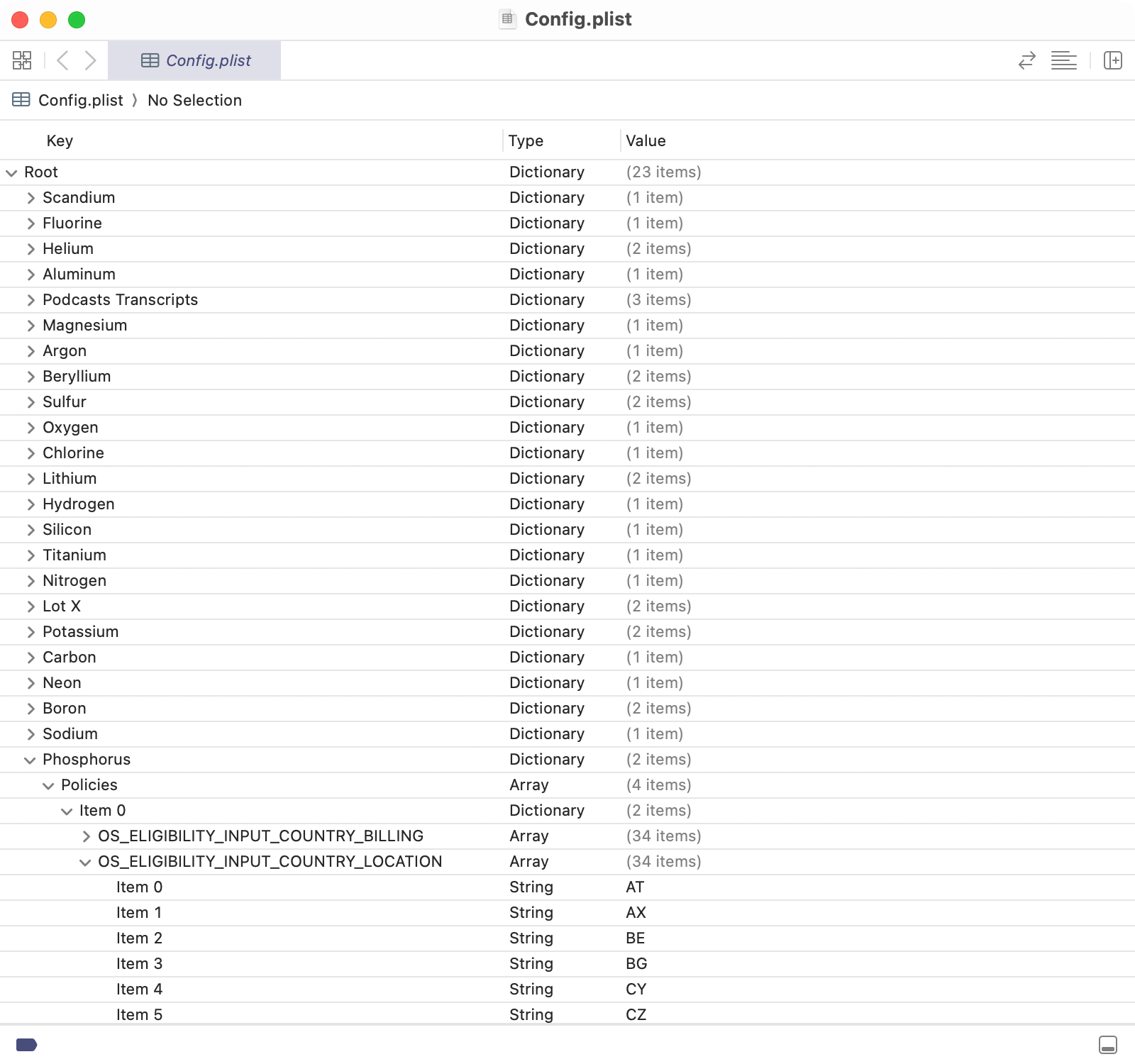Collapse the Policies array
Image resolution: width=1135 pixels, height=1064 pixels.
(48, 785)
